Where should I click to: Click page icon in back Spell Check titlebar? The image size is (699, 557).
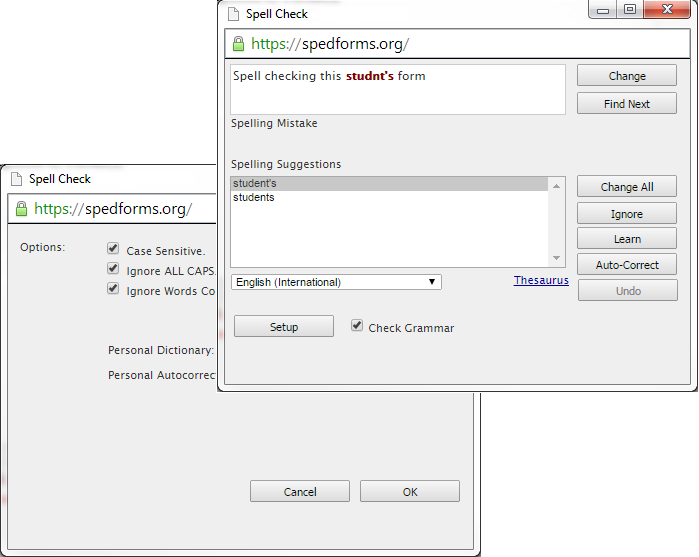16,179
